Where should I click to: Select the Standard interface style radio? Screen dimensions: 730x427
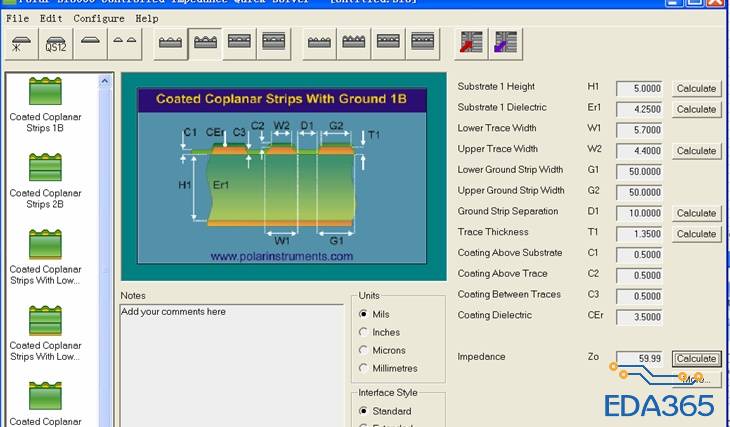pyautogui.click(x=364, y=411)
